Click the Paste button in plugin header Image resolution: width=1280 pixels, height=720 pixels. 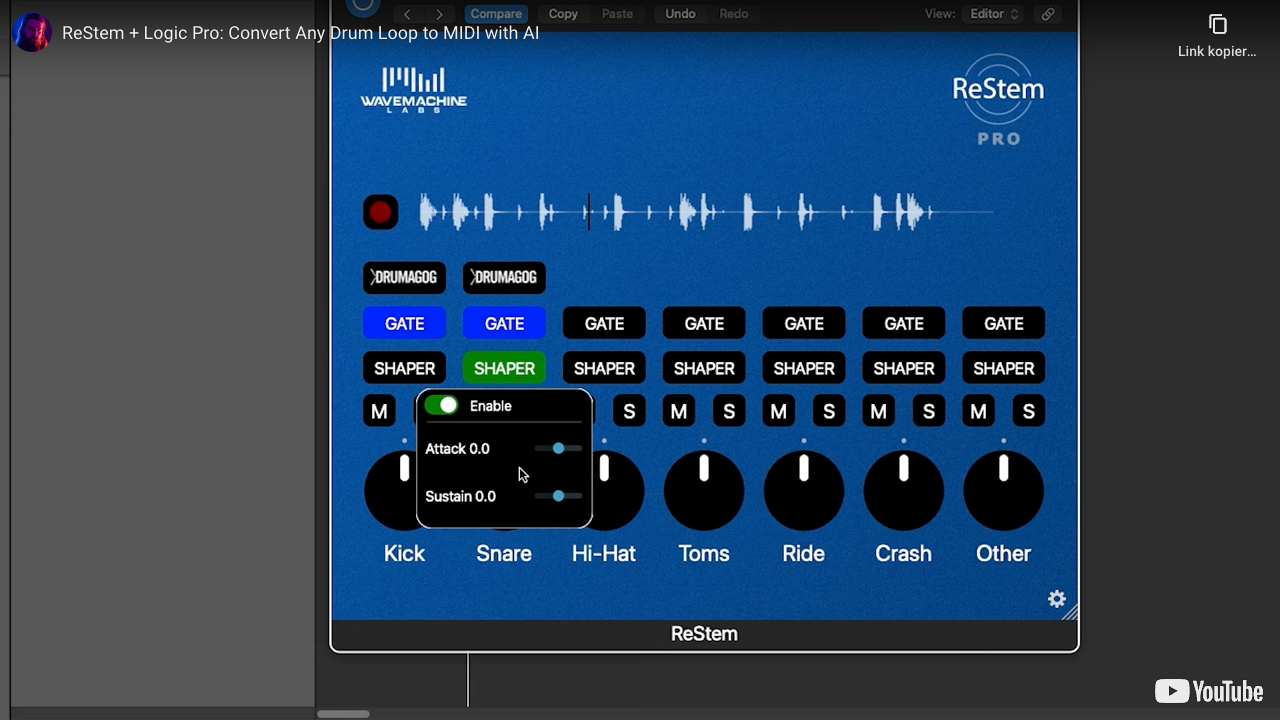pyautogui.click(x=617, y=14)
